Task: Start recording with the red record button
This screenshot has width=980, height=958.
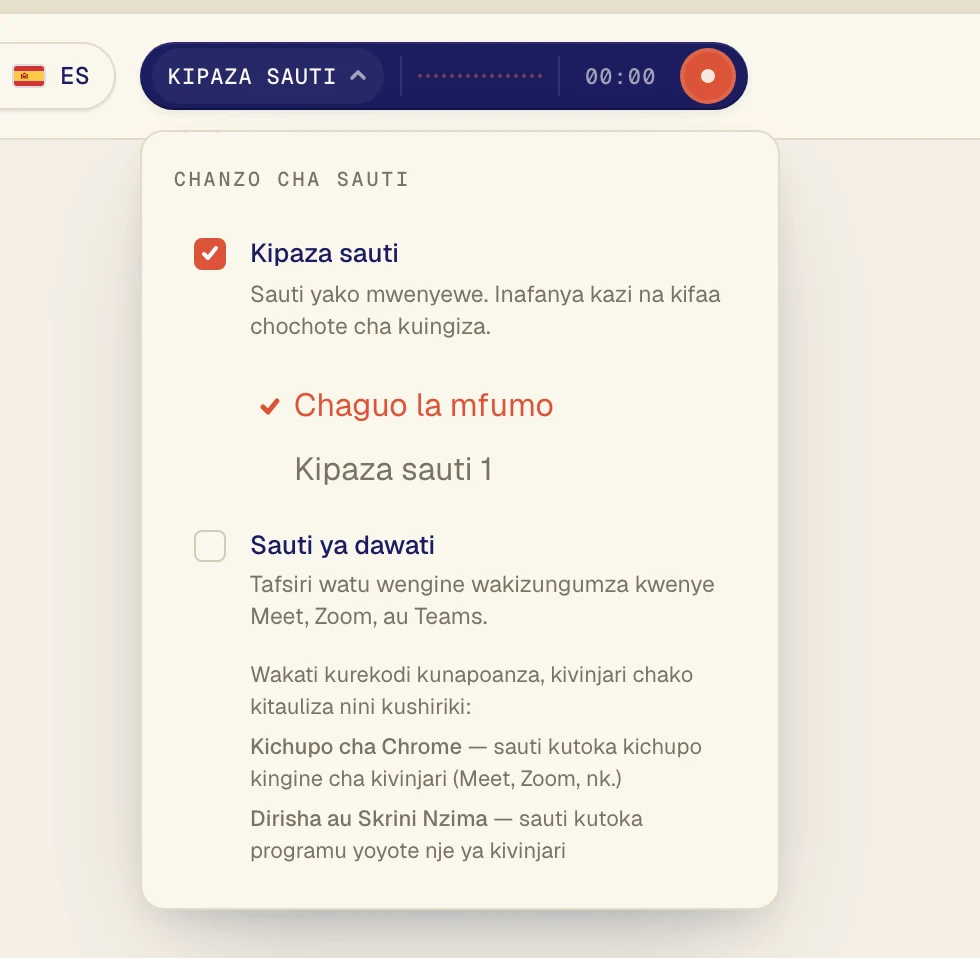Action: (708, 76)
